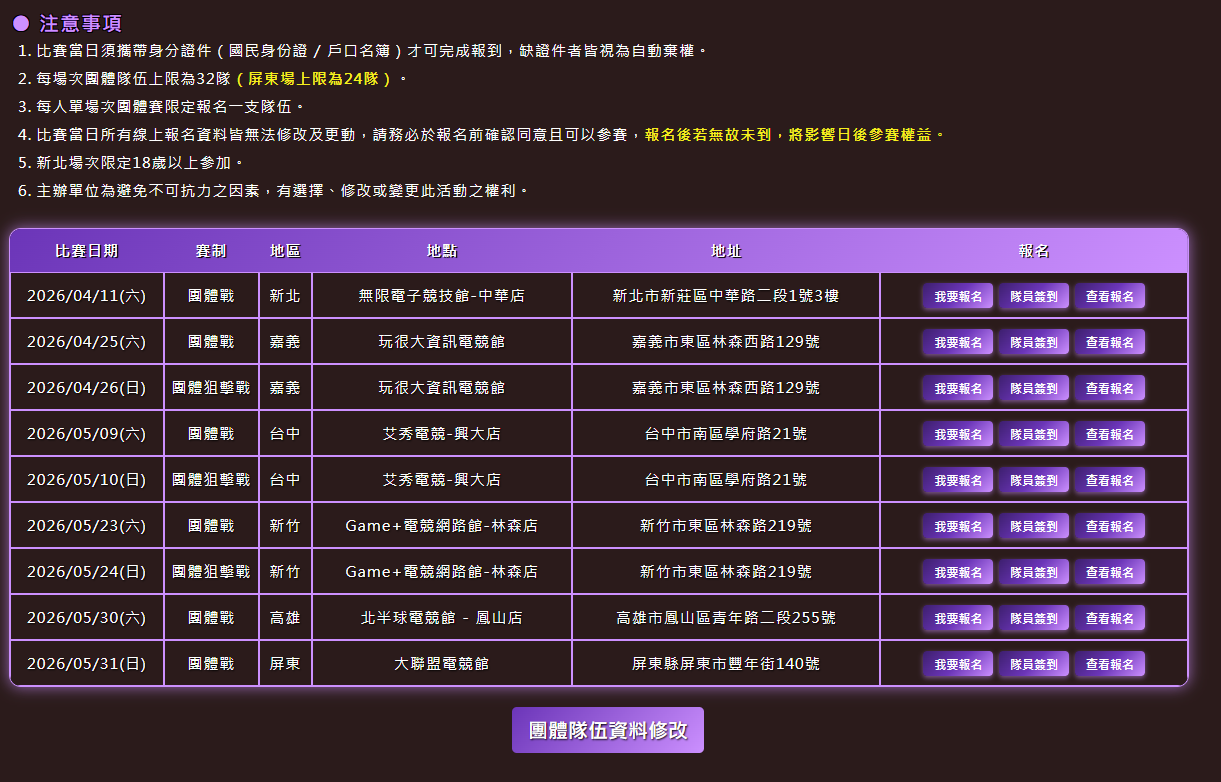The width and height of the screenshot is (1221, 782).
Task: Click 我要報名 for 2026/05/31 屏東 event
Action: point(957,664)
